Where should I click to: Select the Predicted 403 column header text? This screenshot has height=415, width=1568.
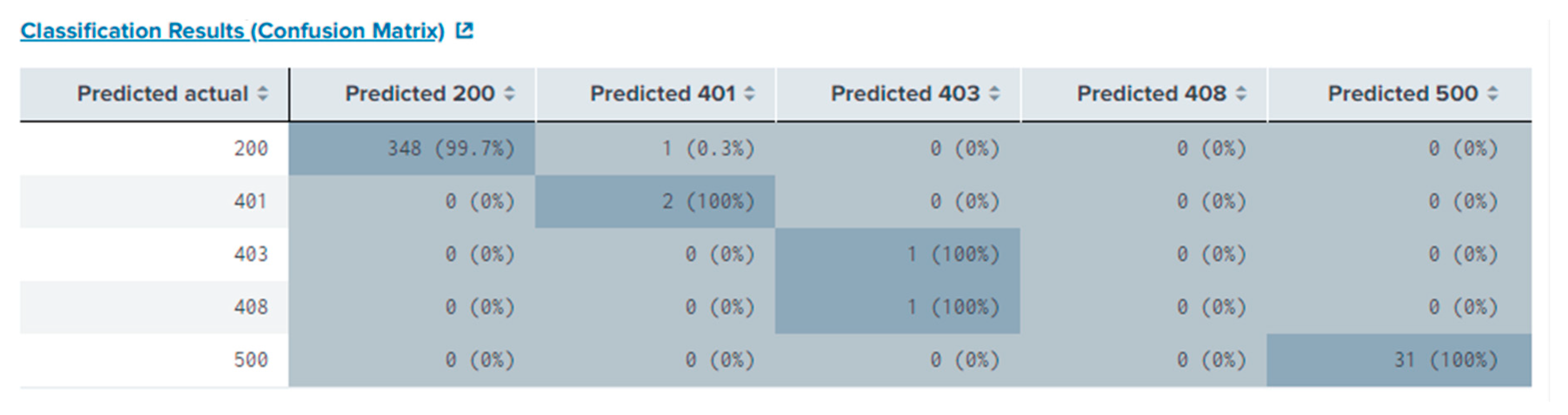(905, 94)
